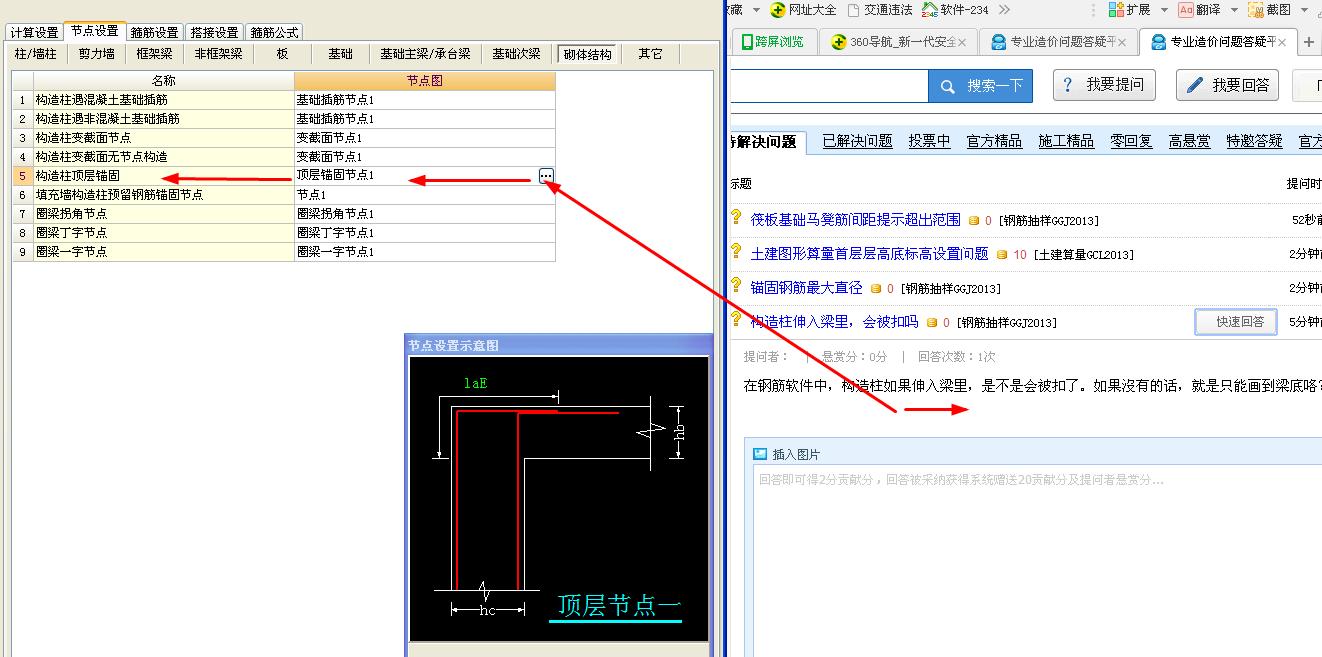
Task: Open the 零回复 tab
Action: coord(1131,141)
